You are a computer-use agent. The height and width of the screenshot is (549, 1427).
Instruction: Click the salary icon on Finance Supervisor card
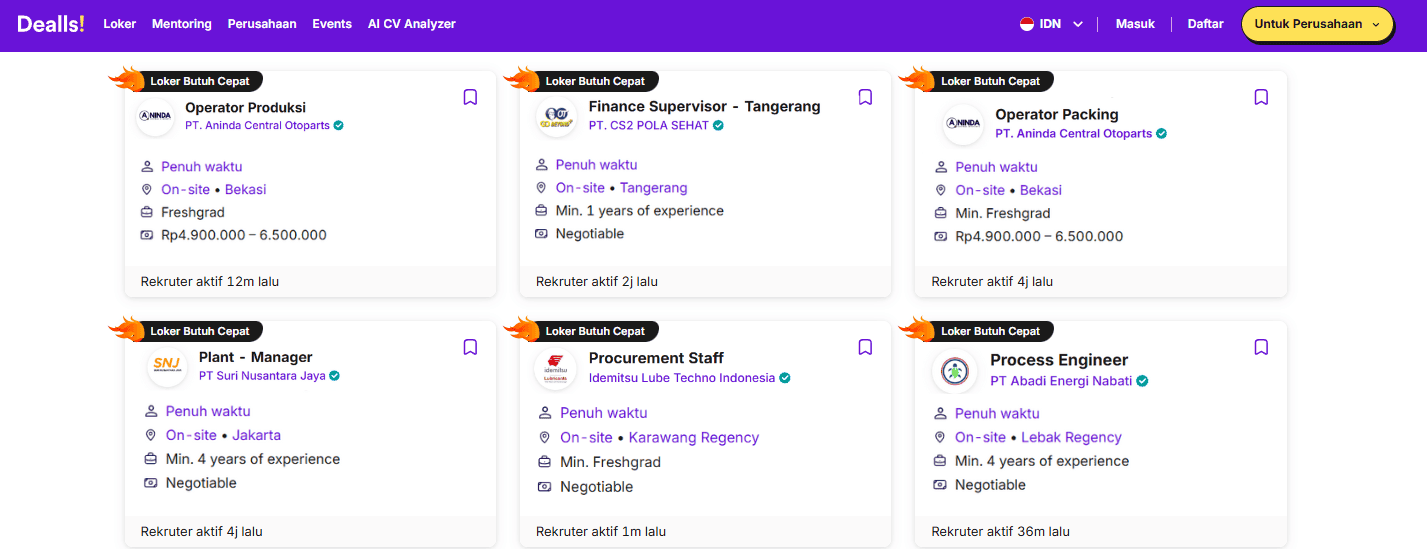541,234
